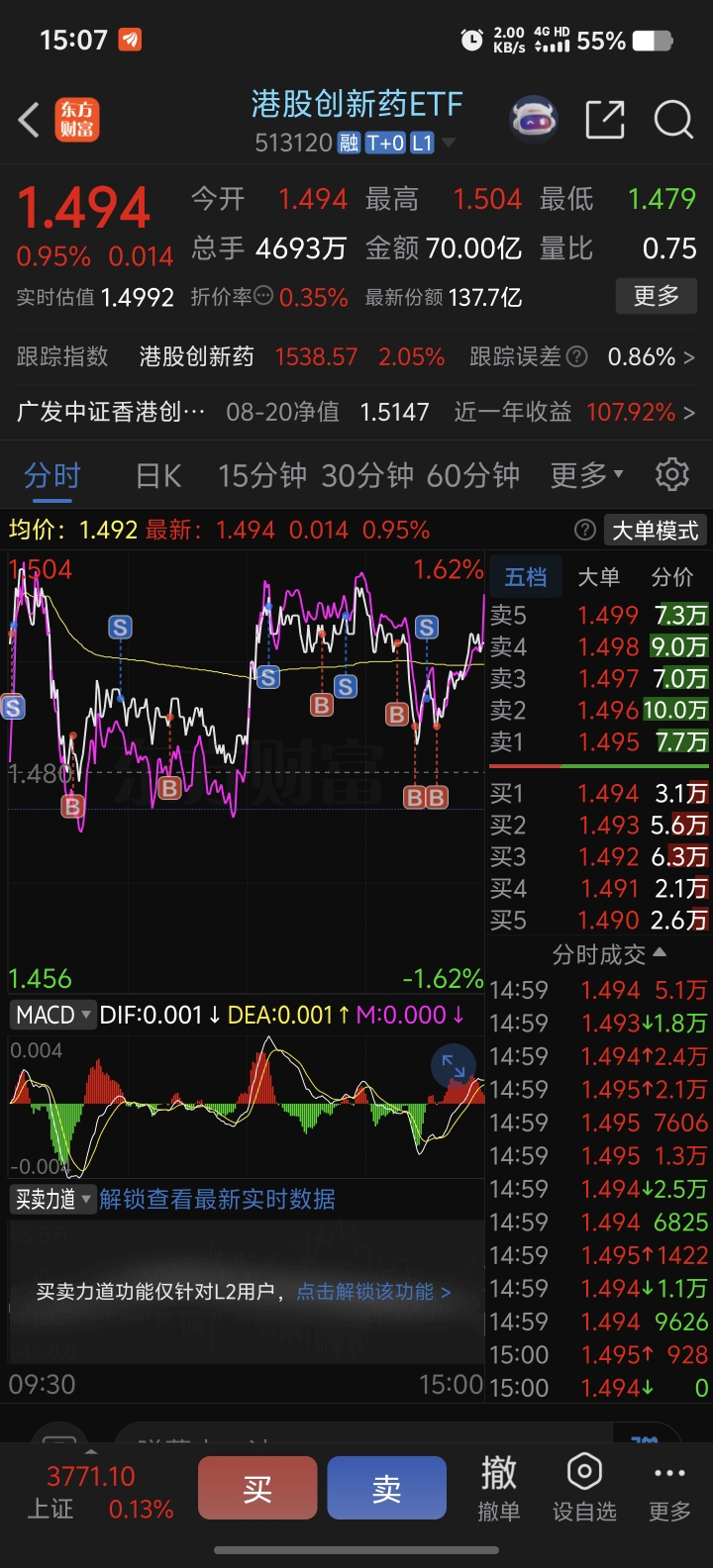Open the 港股创新药 tracking index link
This screenshot has width=713, height=1568.
[x=196, y=356]
